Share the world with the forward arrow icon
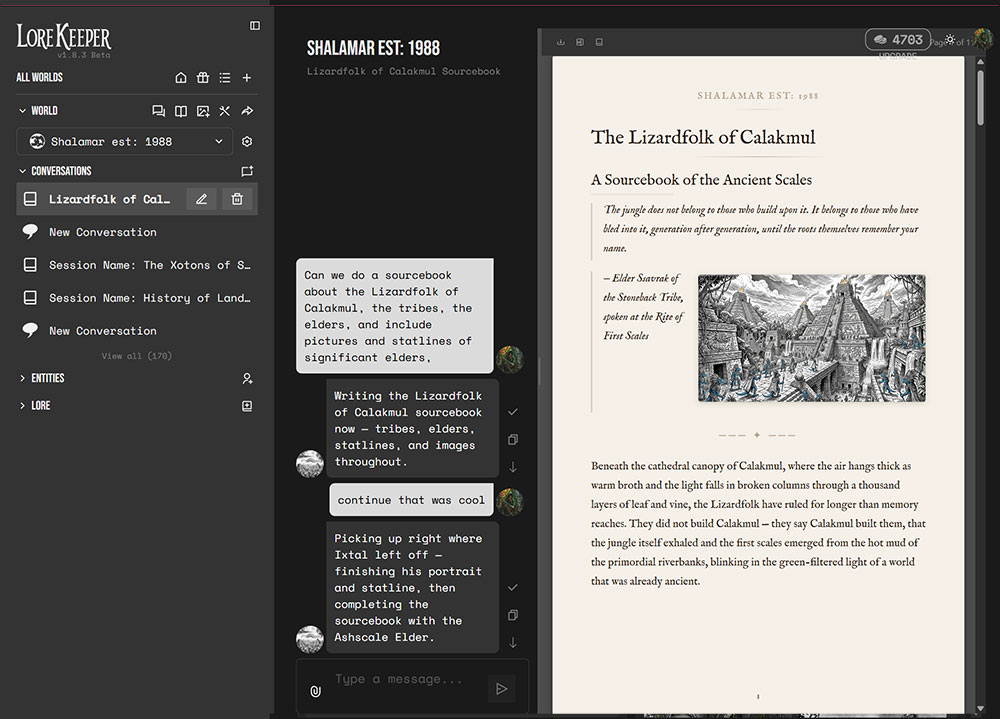 247,111
